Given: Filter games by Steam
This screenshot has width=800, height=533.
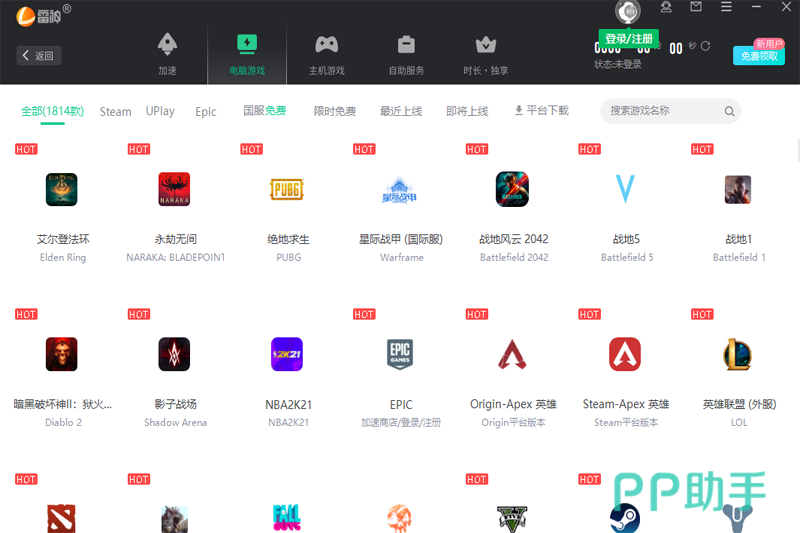Looking at the screenshot, I should point(115,111).
